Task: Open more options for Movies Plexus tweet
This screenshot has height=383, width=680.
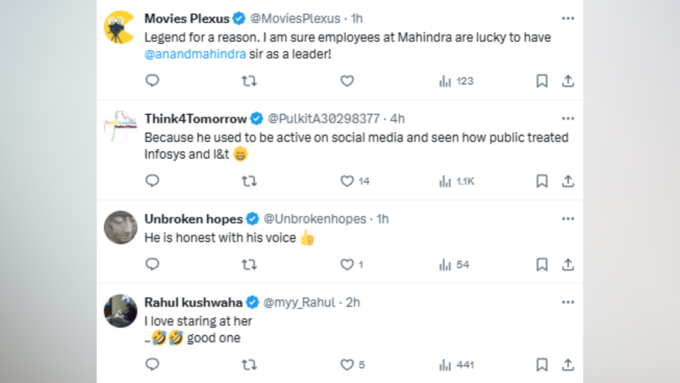Action: click(568, 18)
